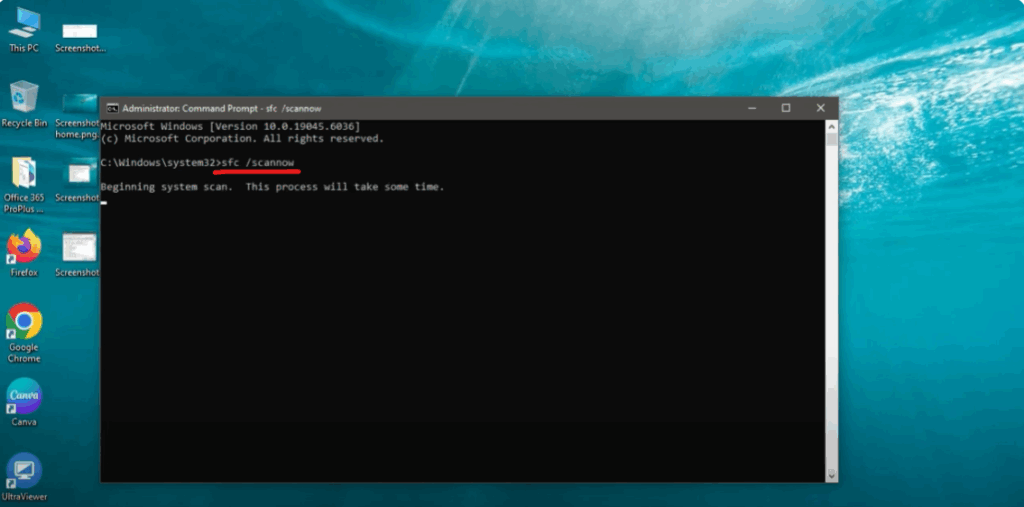Image resolution: width=1024 pixels, height=507 pixels.
Task: Click the 'Beginning system scan' output line
Action: click(x=272, y=187)
